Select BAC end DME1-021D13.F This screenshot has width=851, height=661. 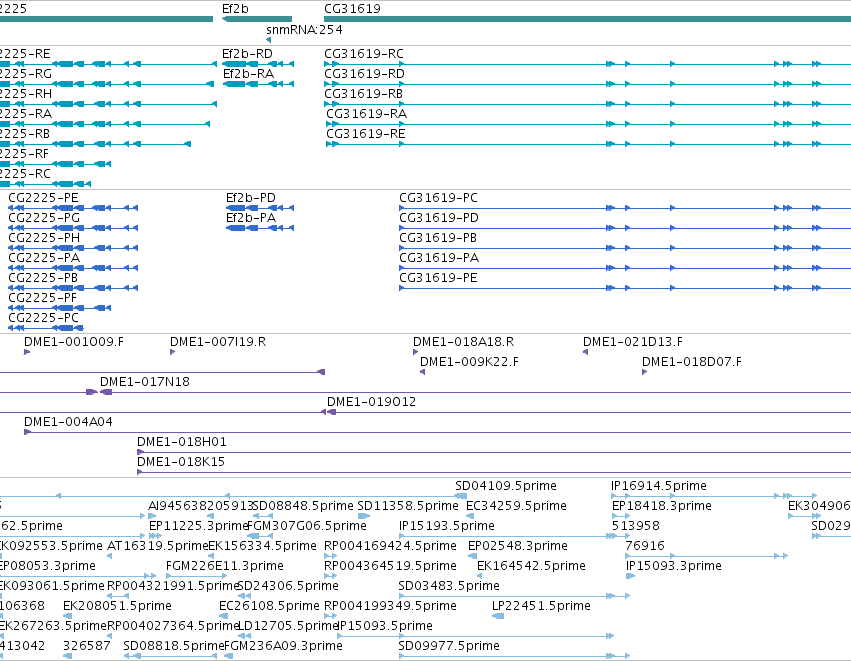tap(586, 352)
